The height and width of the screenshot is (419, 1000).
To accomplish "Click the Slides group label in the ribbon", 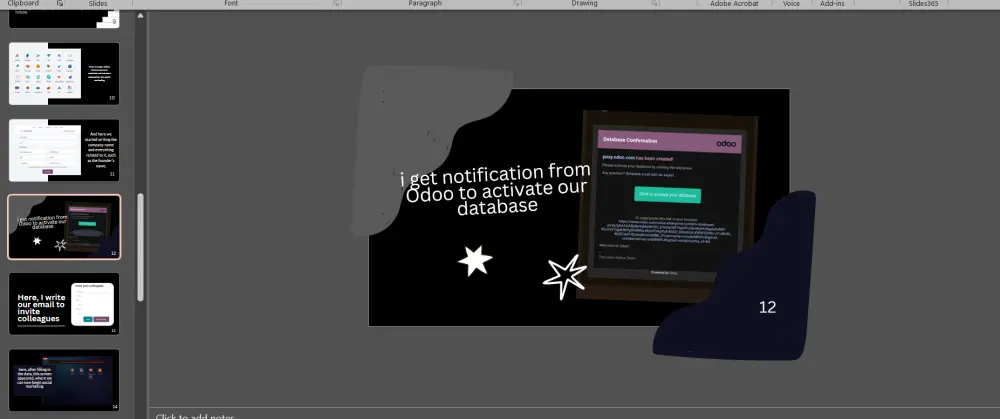I will tap(98, 4).
